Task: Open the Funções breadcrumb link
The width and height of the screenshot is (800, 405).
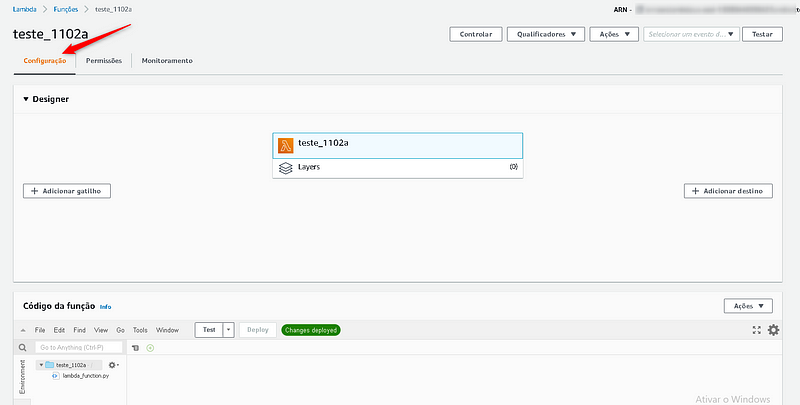Action: coord(66,9)
